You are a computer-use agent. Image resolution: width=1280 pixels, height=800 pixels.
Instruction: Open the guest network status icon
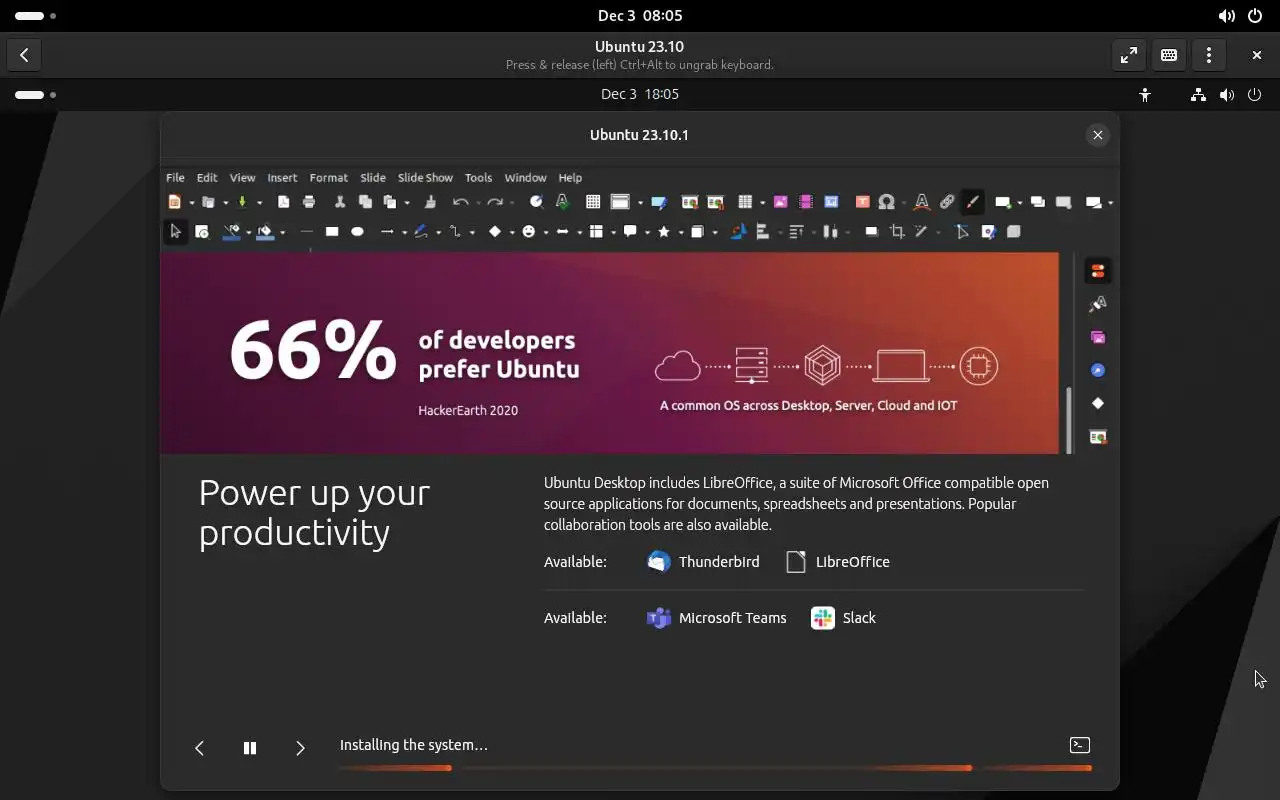tap(1198, 94)
